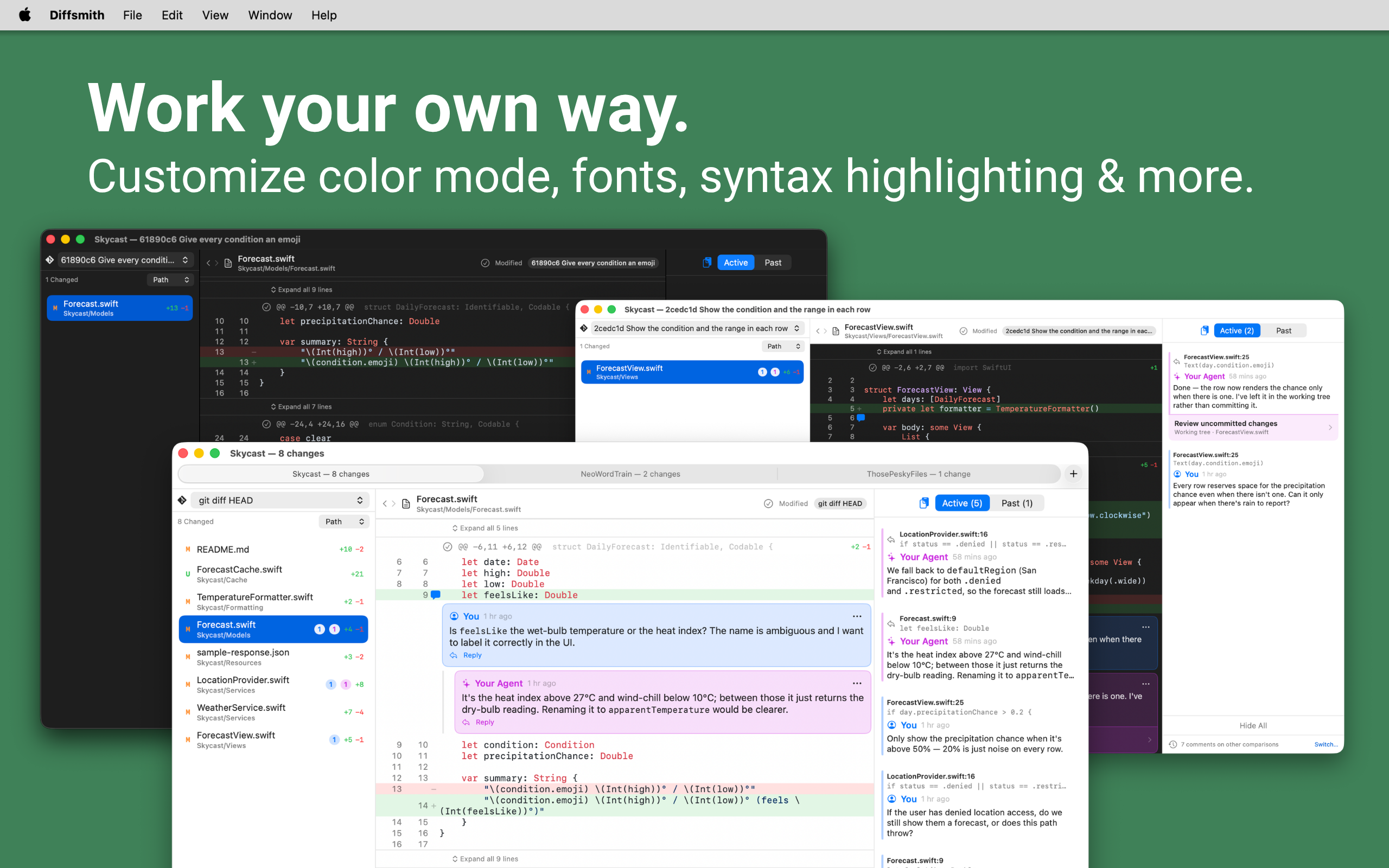Expand all 1 lines in the 2cedc1d window
The width and height of the screenshot is (1389, 868).
pos(904,352)
